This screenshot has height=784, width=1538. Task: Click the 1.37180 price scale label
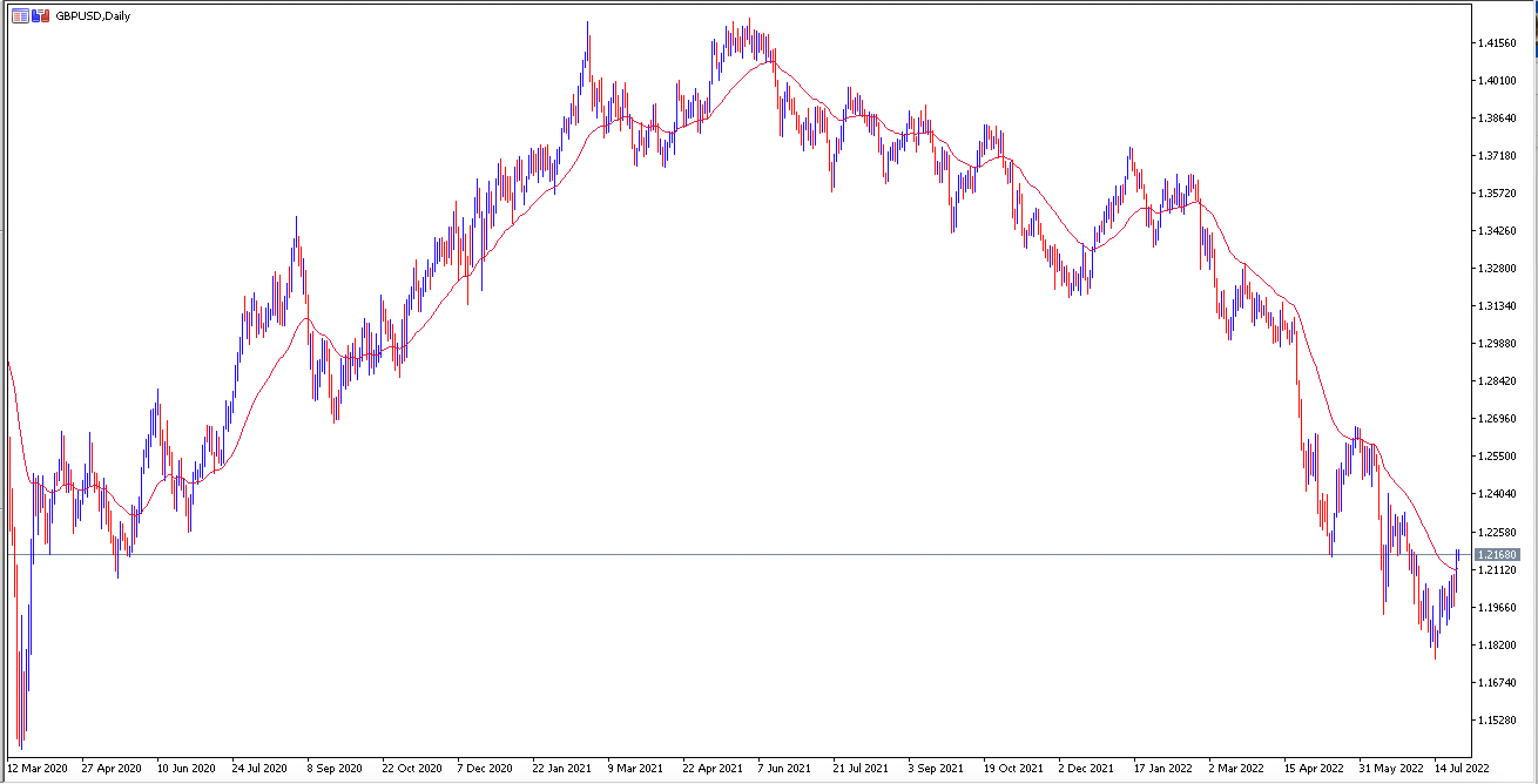[x=1496, y=156]
